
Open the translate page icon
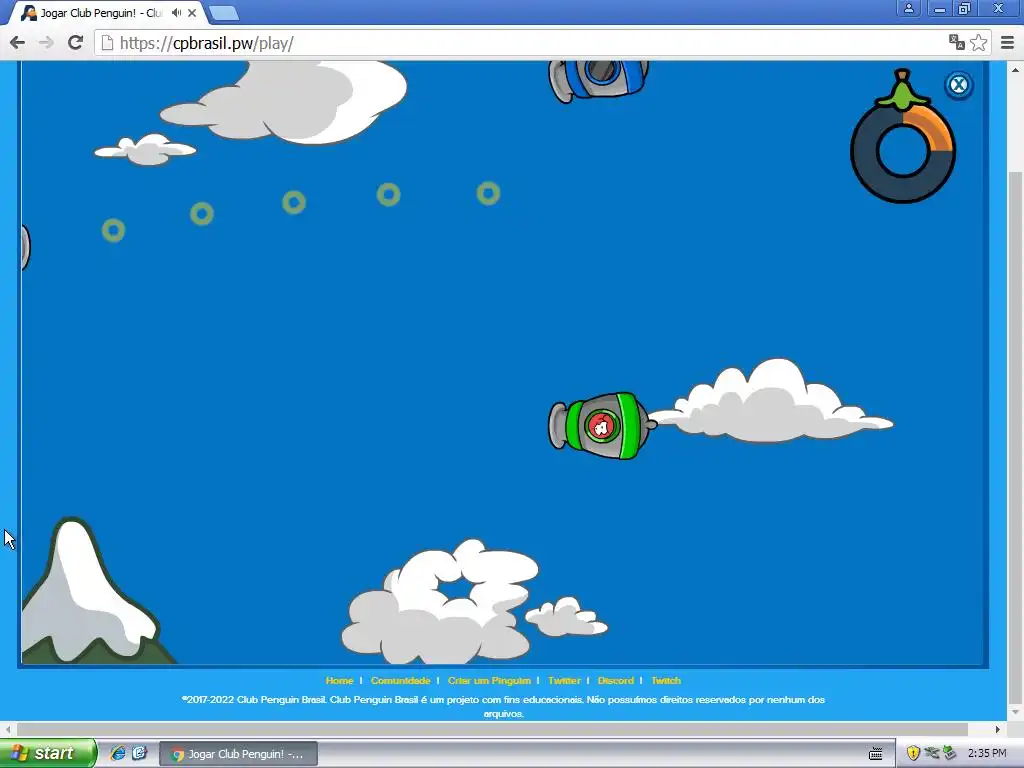(x=957, y=42)
